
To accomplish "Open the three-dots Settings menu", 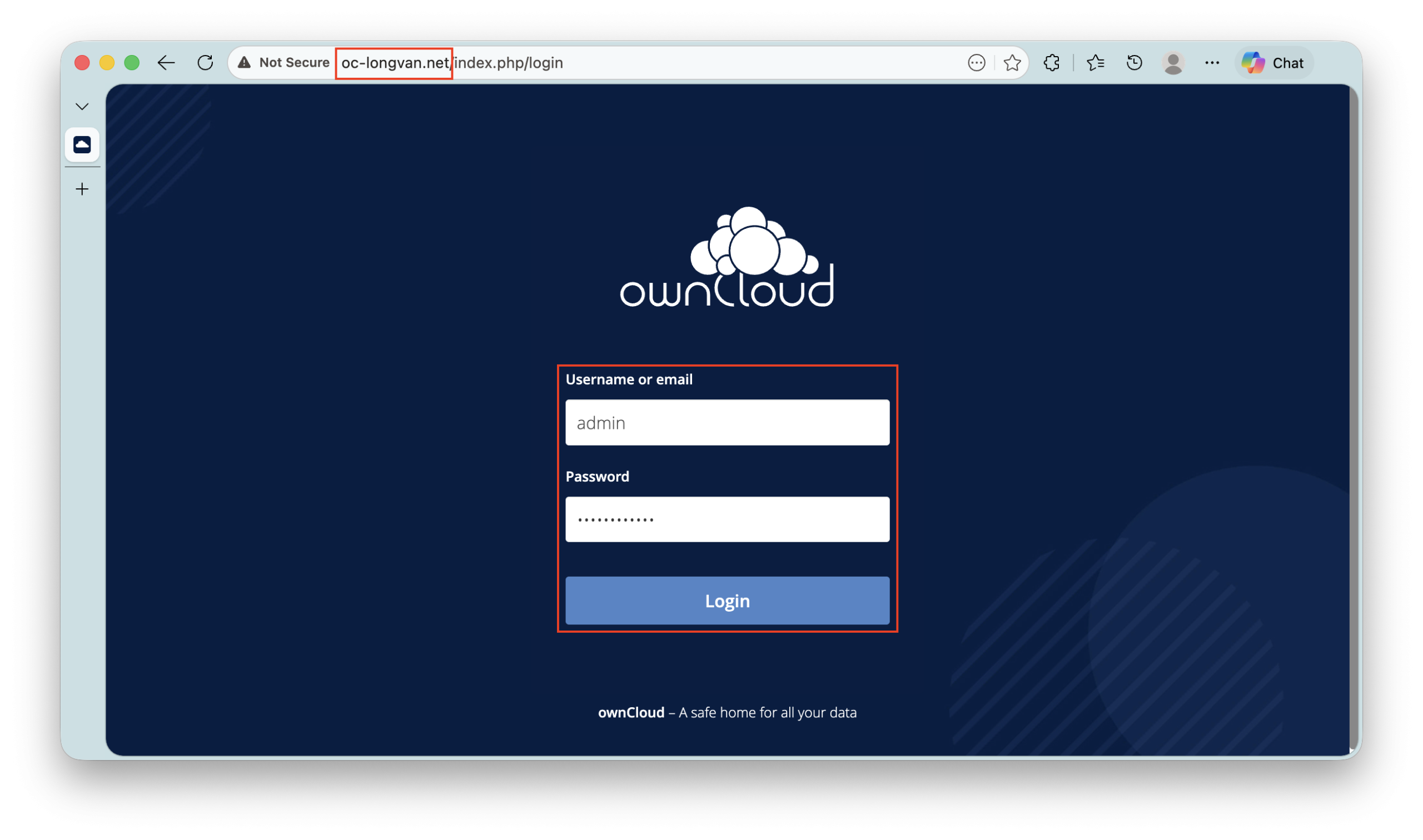I will click(1212, 63).
